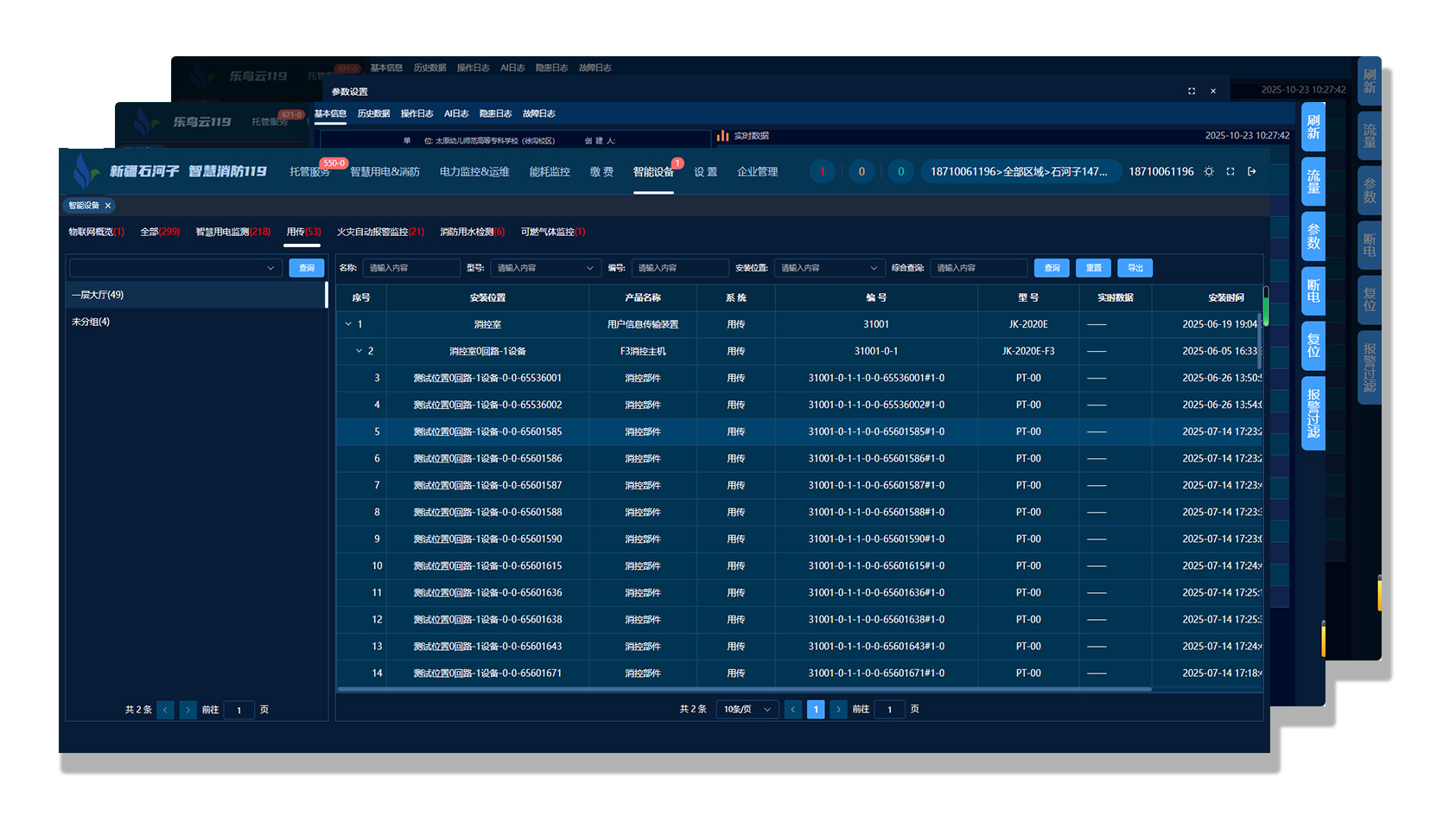Click the red alarm counter showing 1
The image size is (1456, 817).
(x=822, y=171)
